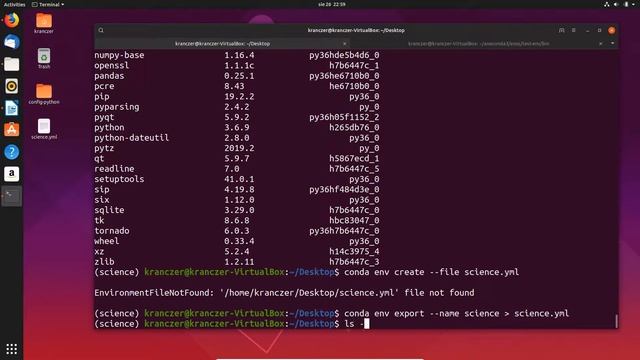The height and width of the screenshot is (360, 640).
Task: Click the terminal search magnifier icon
Action: coord(101,30)
